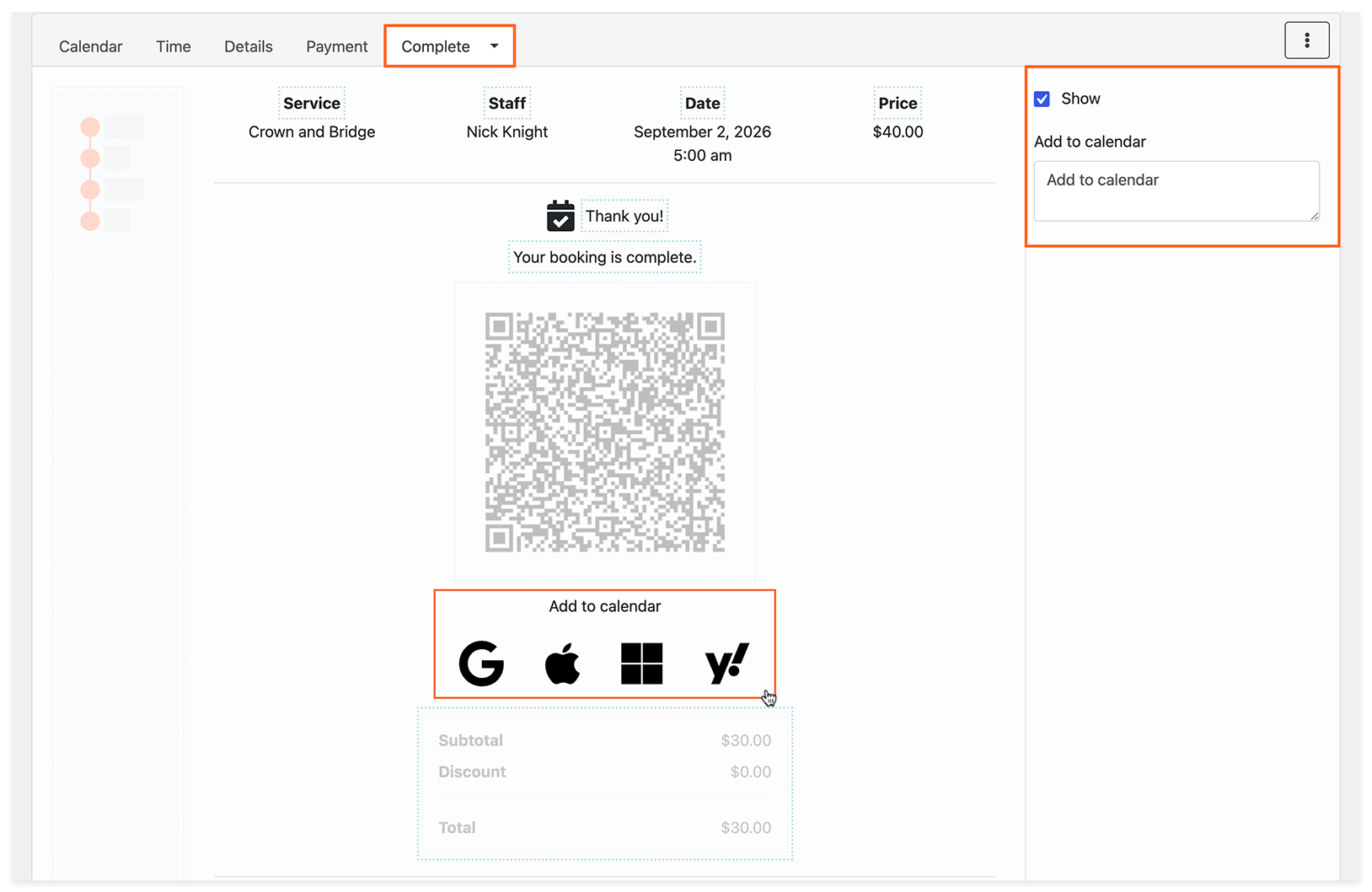This screenshot has height=892, width=1372.
Task: Select the Price column header
Action: pos(898,103)
